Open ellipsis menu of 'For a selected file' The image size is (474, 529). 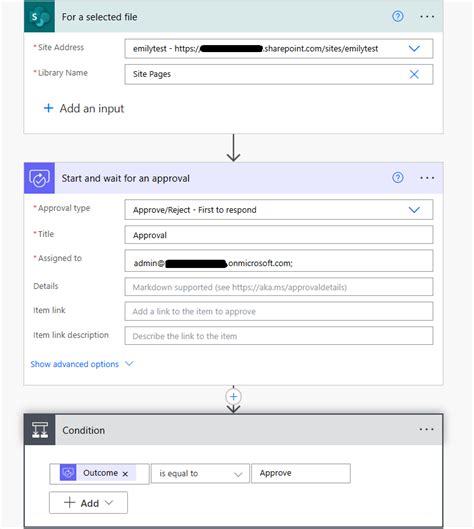(427, 17)
